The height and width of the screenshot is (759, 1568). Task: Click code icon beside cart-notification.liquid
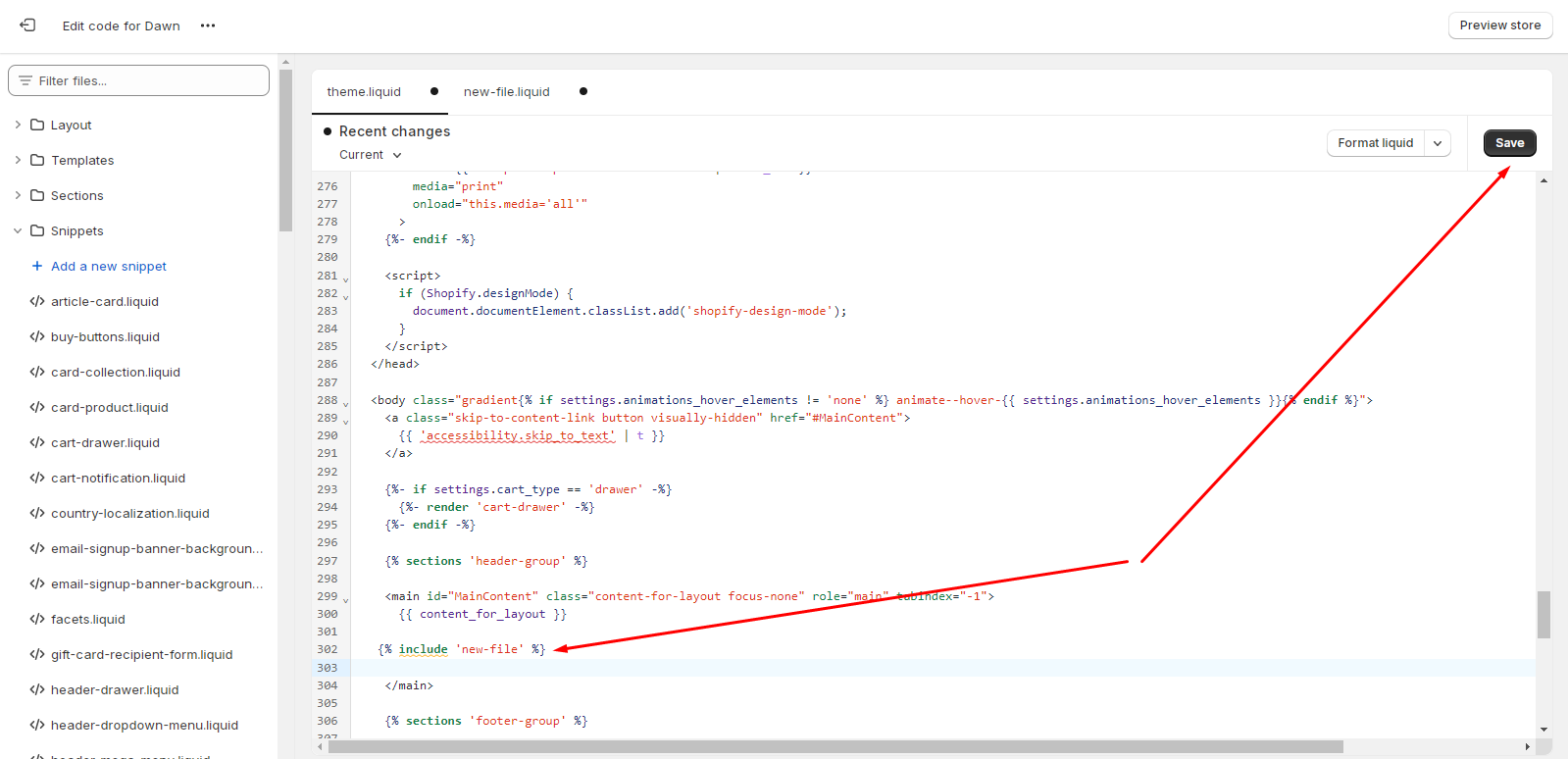point(37,478)
